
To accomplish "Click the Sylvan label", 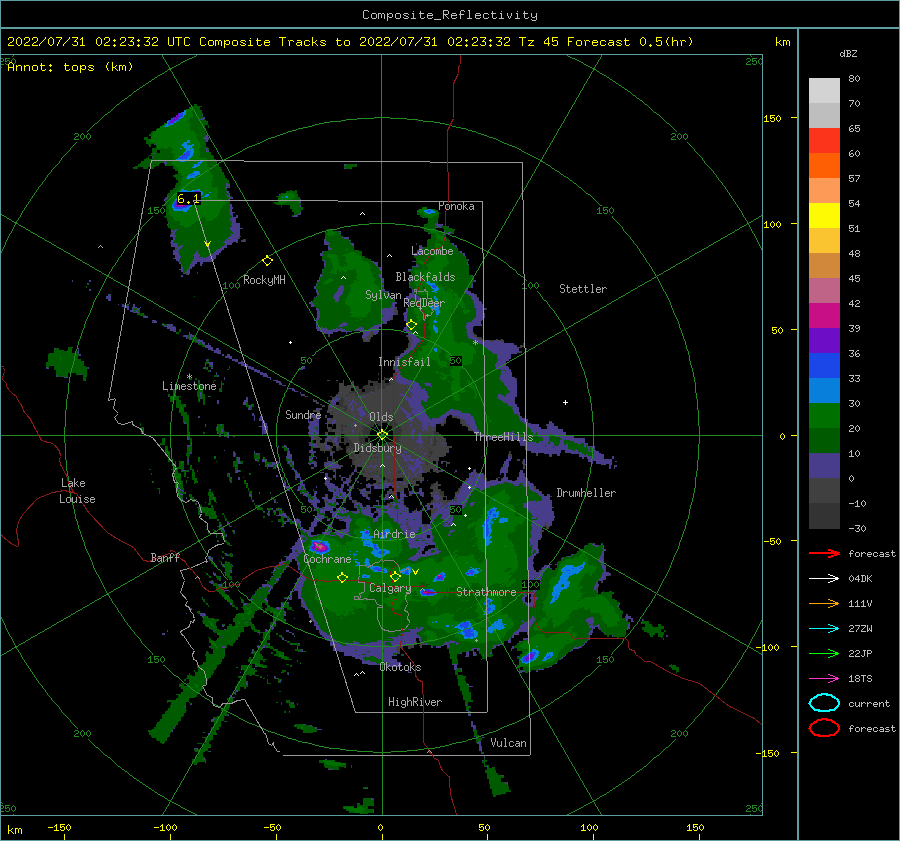I will [383, 295].
